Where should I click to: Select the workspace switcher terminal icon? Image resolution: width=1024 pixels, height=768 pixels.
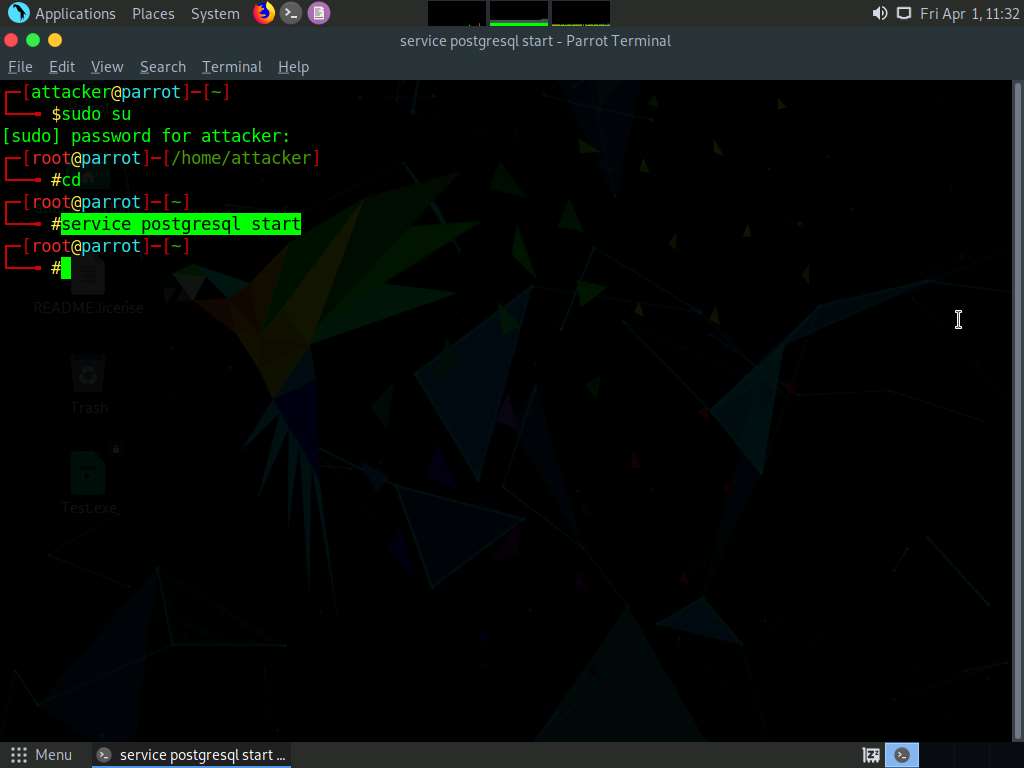[x=903, y=755]
